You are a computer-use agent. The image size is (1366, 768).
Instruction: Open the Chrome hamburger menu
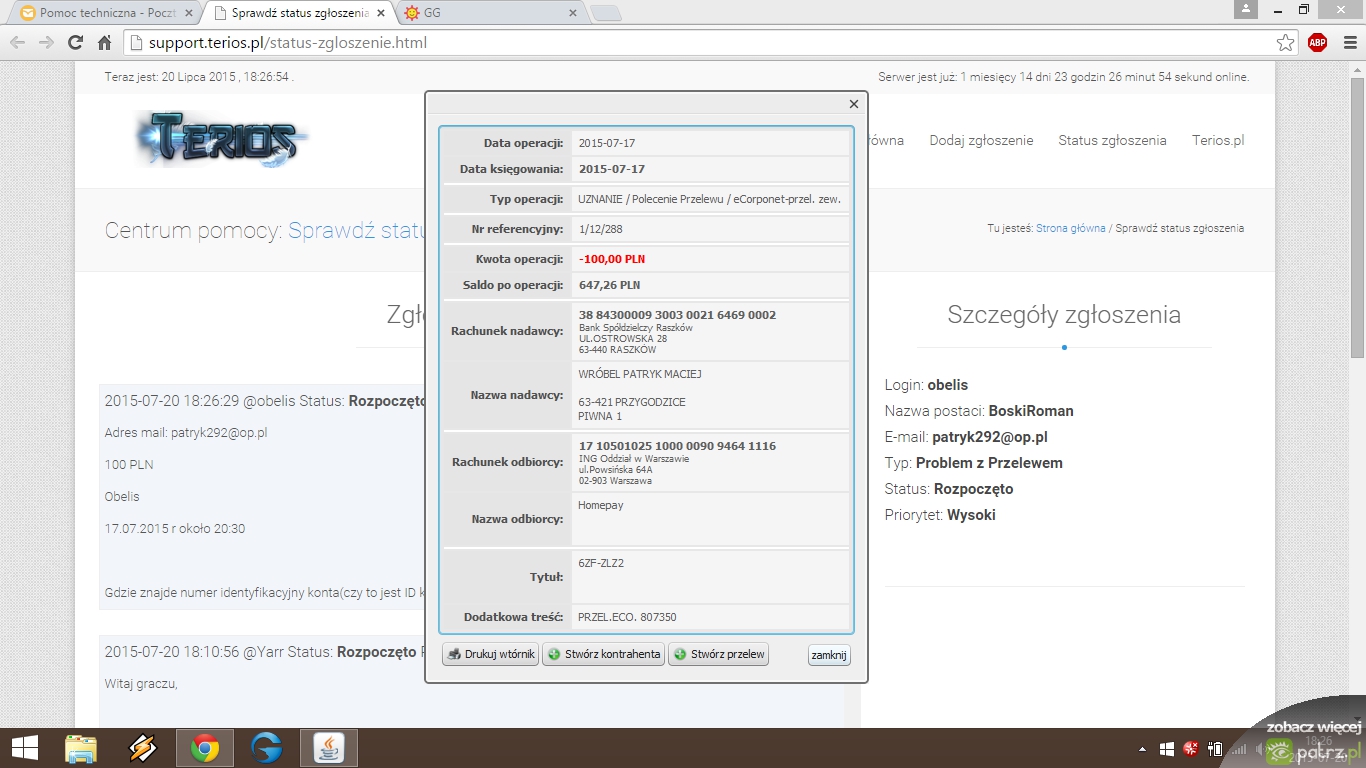click(1347, 43)
